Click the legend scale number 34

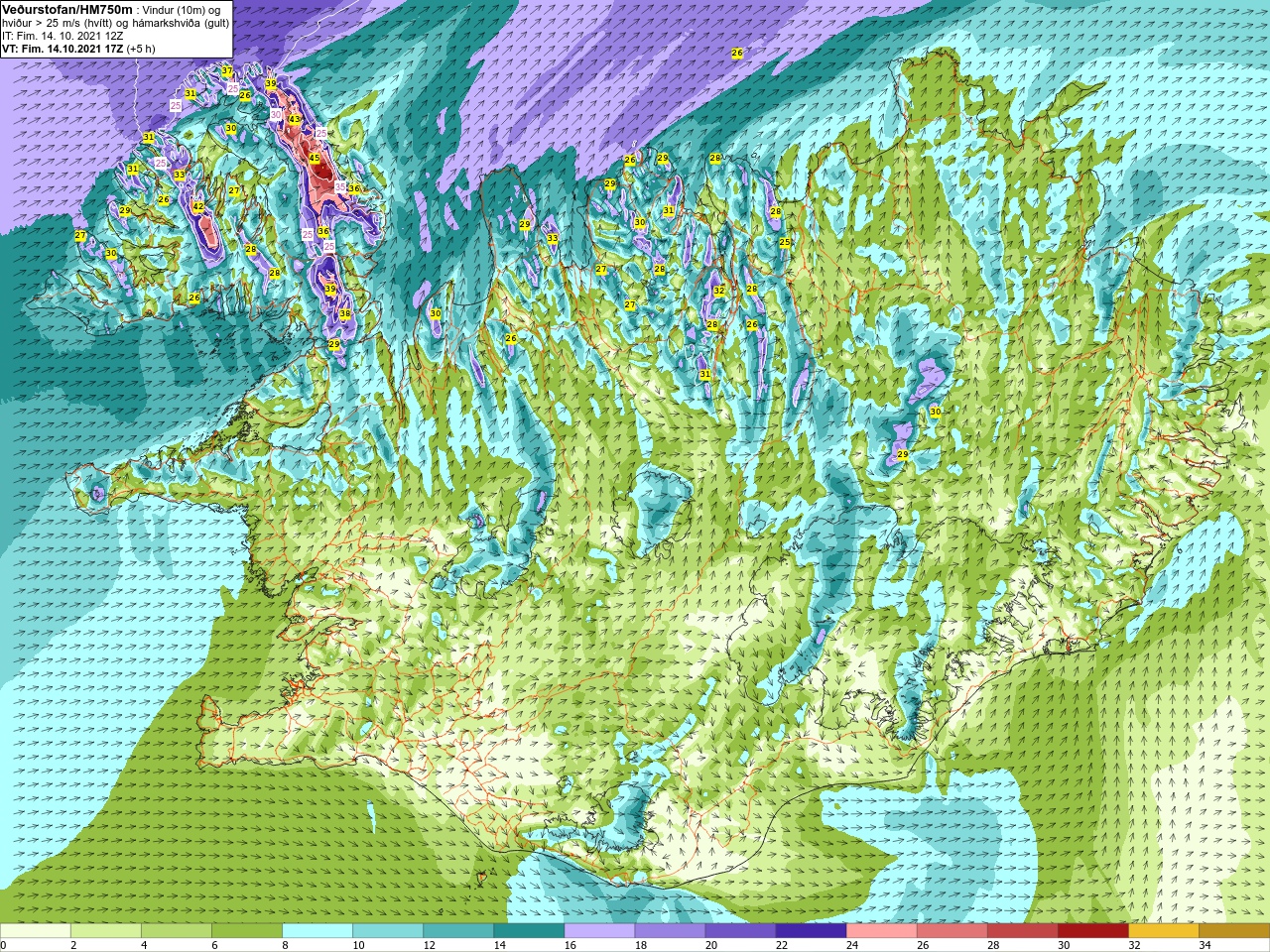(1206, 945)
